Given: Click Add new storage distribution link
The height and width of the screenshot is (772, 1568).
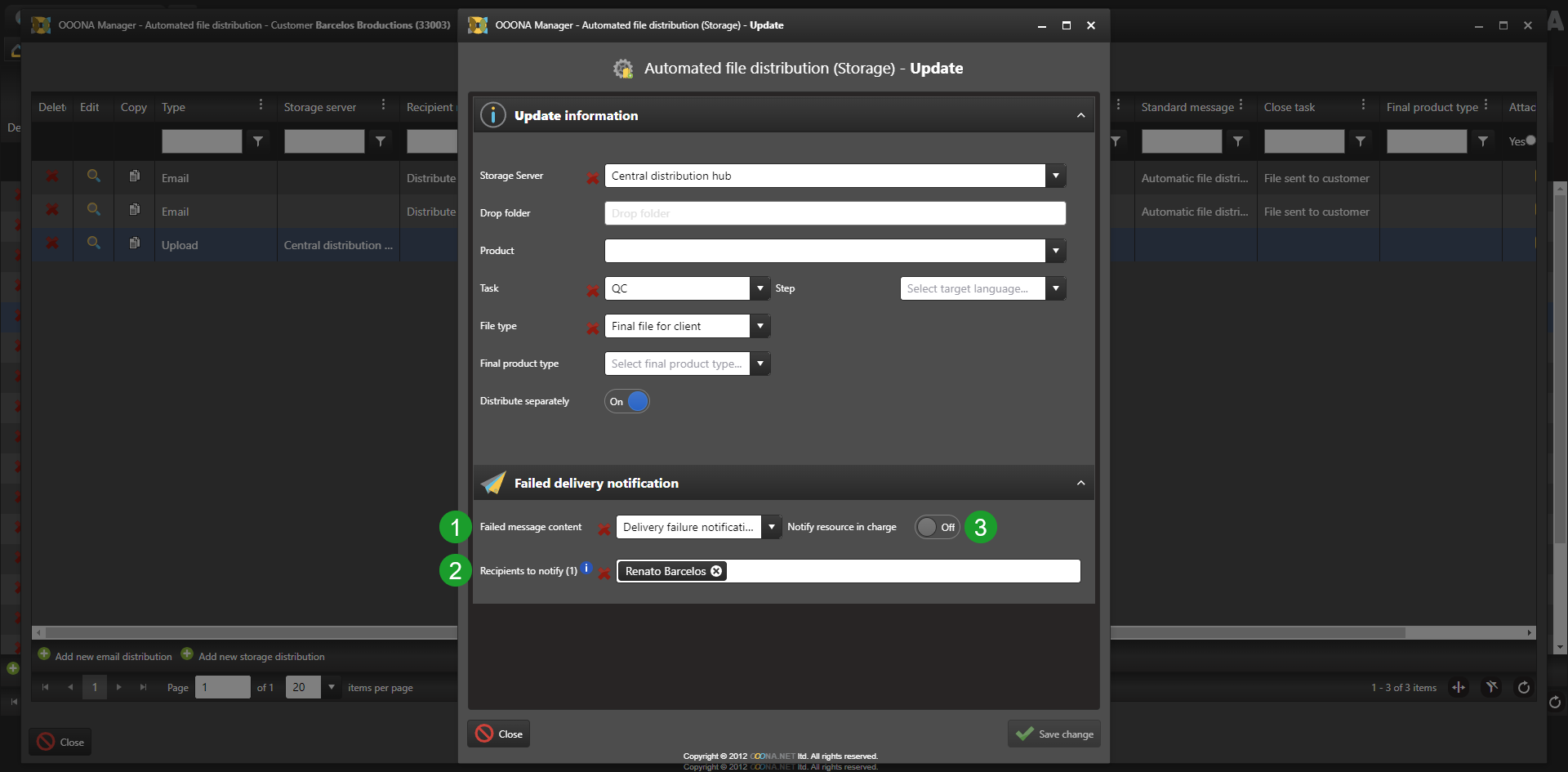Looking at the screenshot, I should (261, 656).
